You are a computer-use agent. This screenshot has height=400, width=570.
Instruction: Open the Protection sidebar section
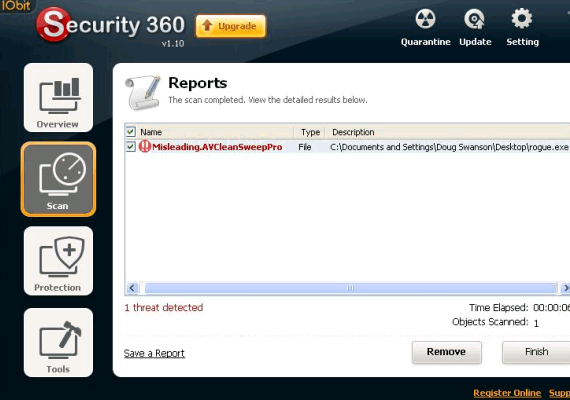click(58, 261)
